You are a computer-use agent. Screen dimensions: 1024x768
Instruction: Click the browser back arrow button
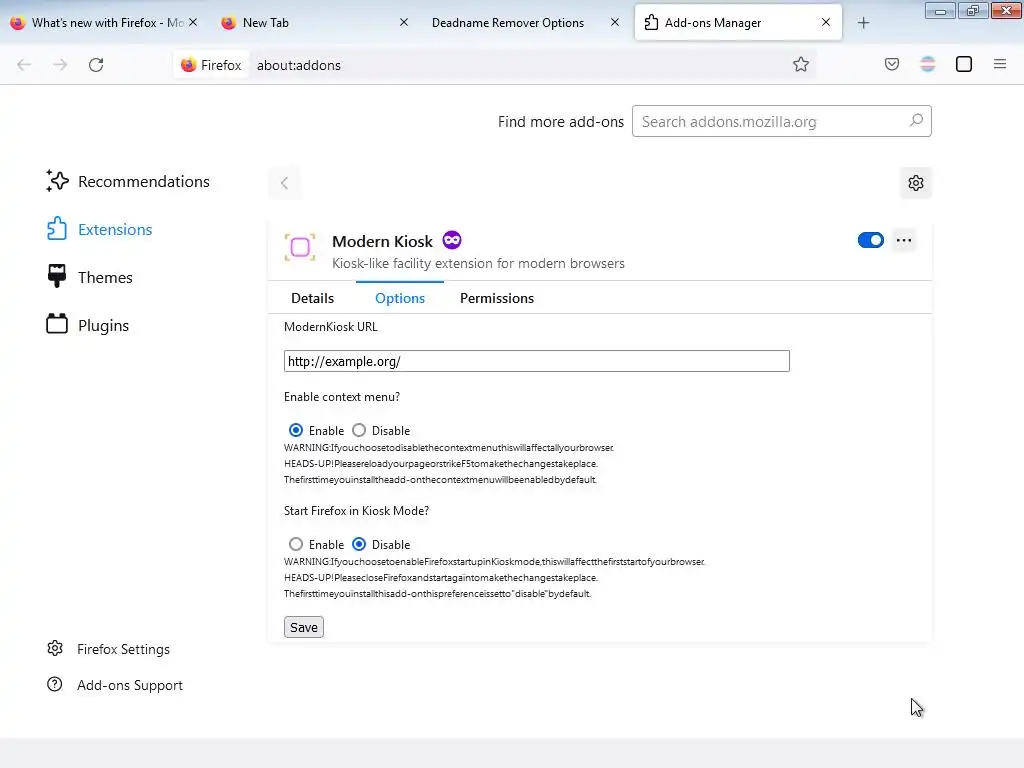point(24,65)
